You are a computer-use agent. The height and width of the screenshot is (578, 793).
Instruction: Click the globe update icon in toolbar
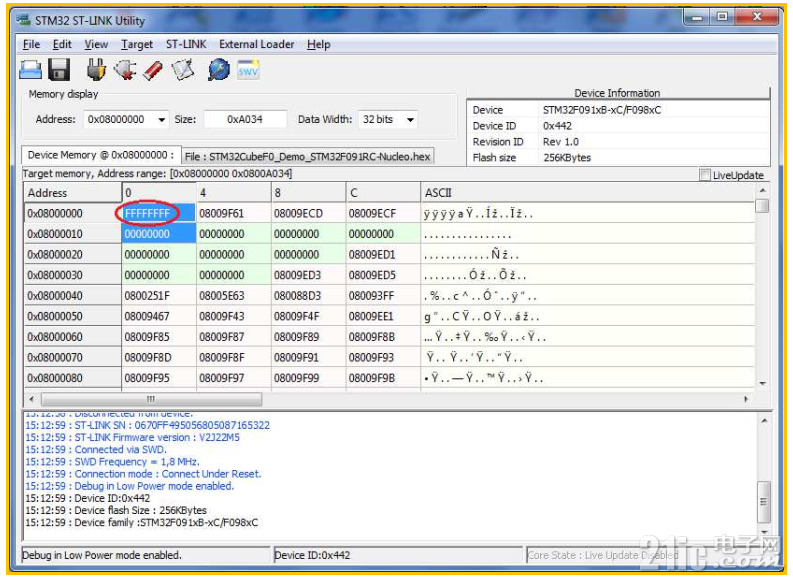(218, 70)
